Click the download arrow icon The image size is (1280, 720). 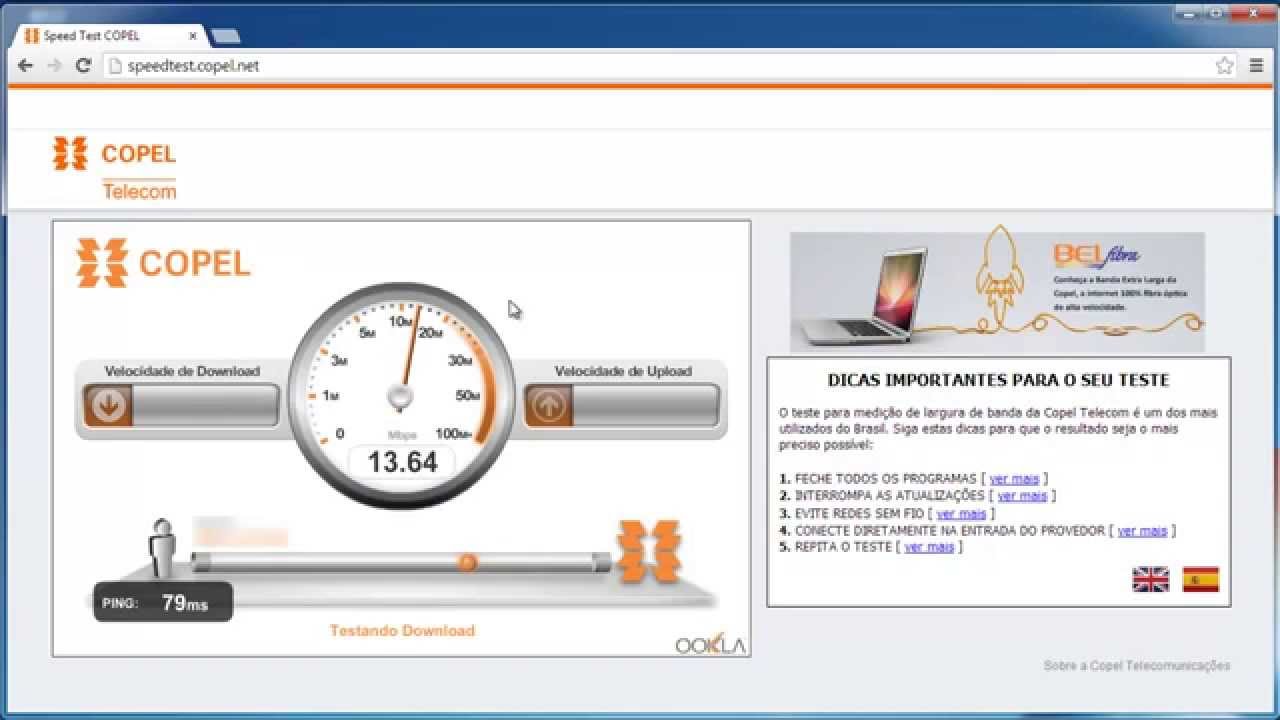[x=107, y=405]
